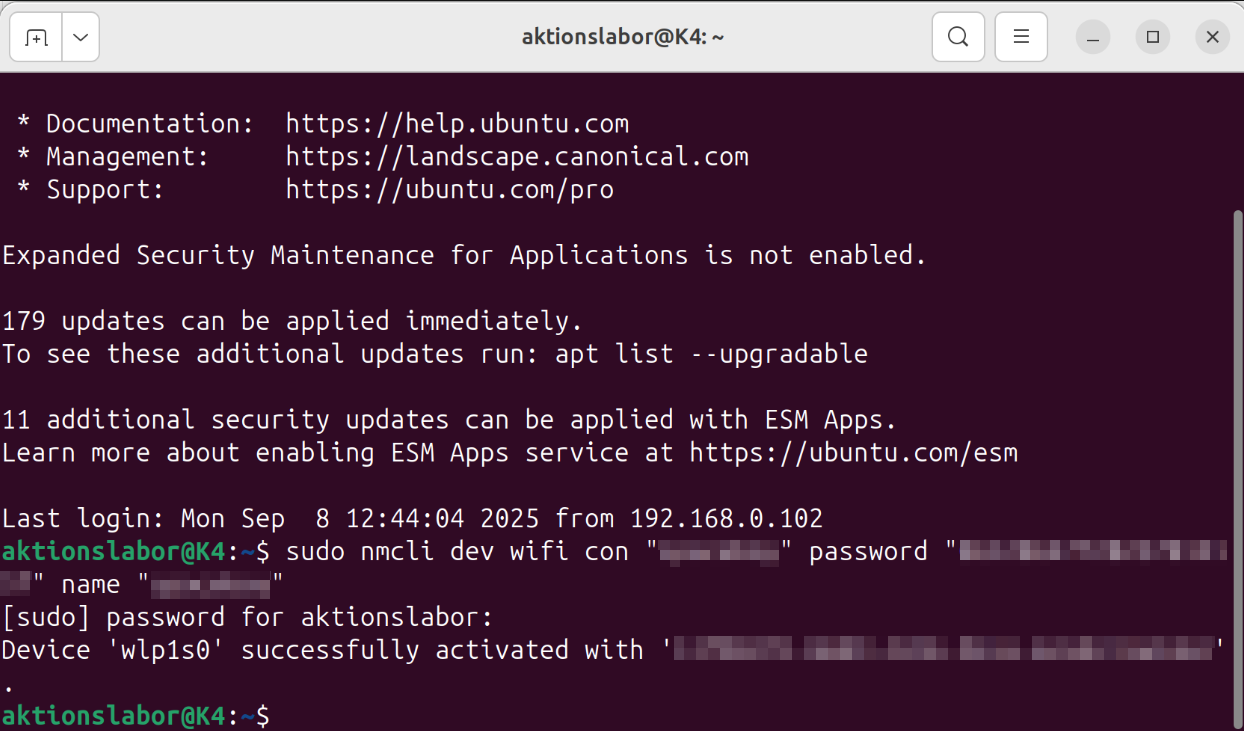1244x731 pixels.
Task: Click the IP address 192.168.0.102
Action: point(726,519)
